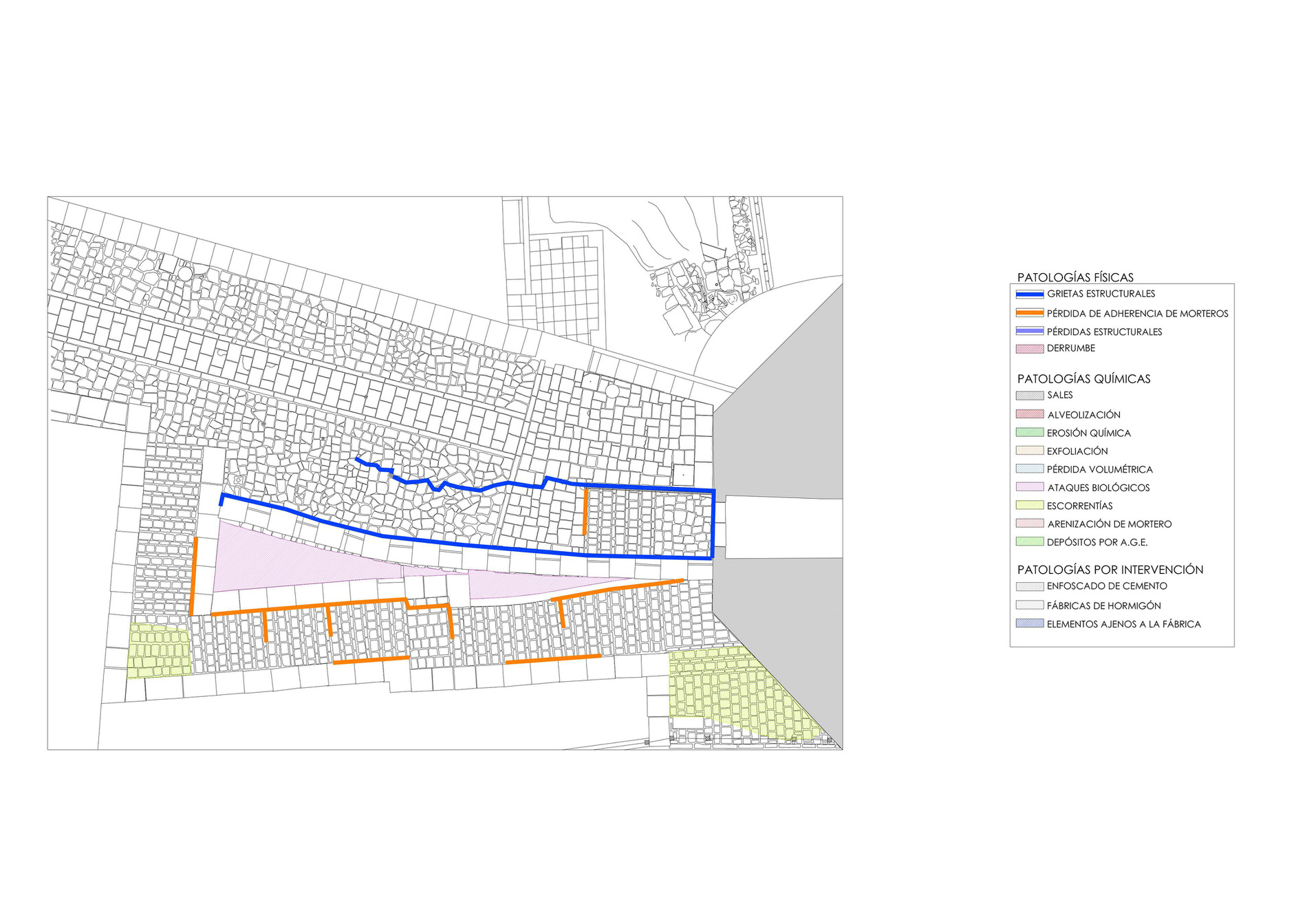Click the PATOLOGÍAS FÍSICAS heading
This screenshot has width=1307, height=924.
[x=1074, y=277]
